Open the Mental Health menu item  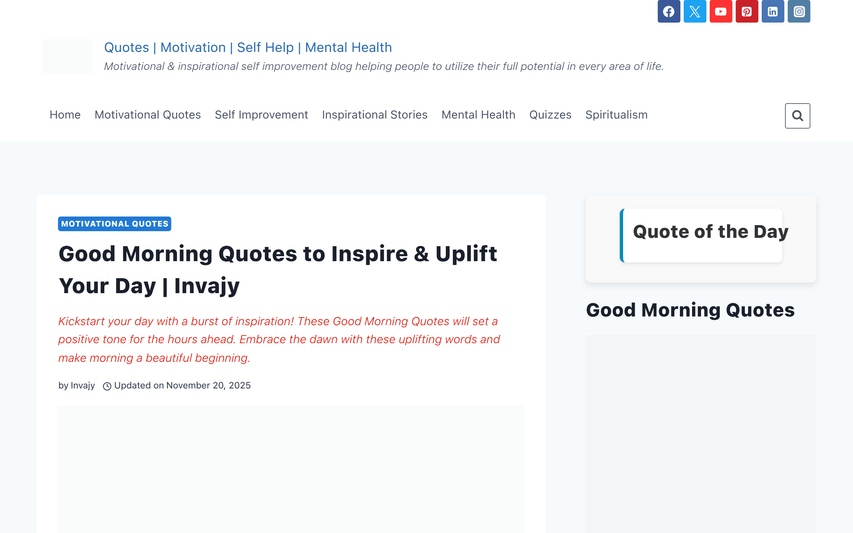478,115
